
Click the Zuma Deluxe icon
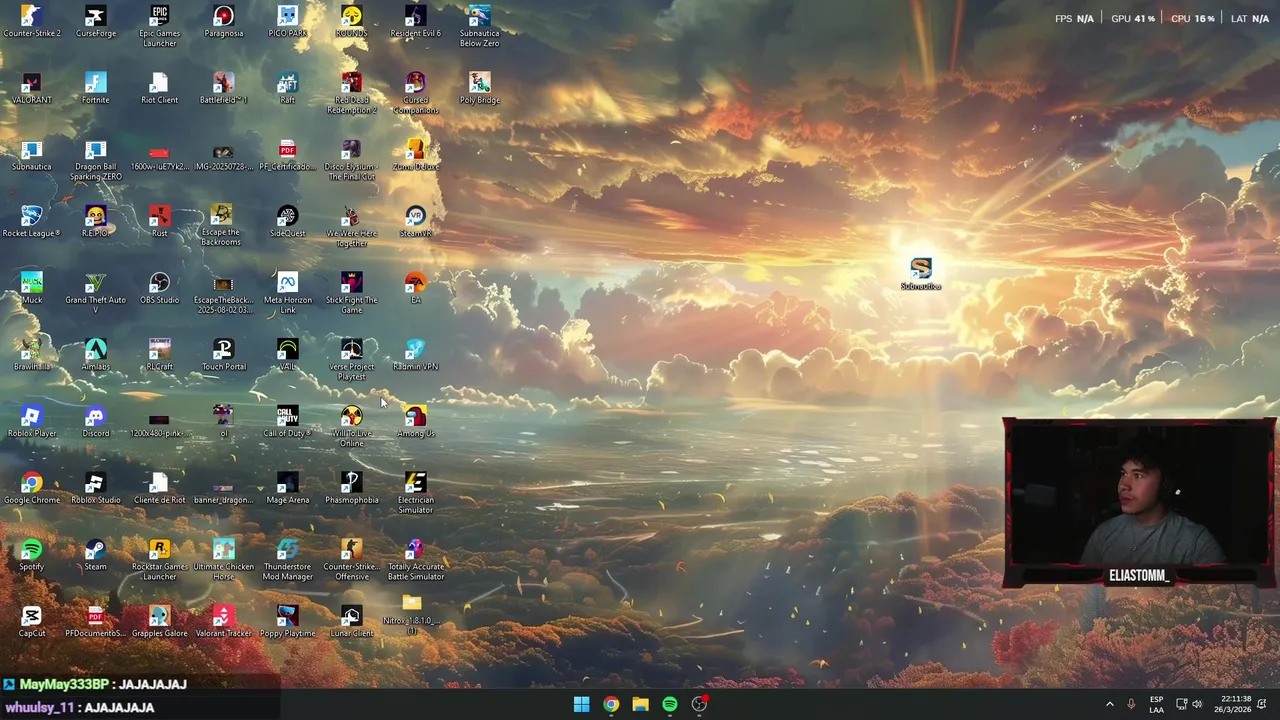point(415,155)
